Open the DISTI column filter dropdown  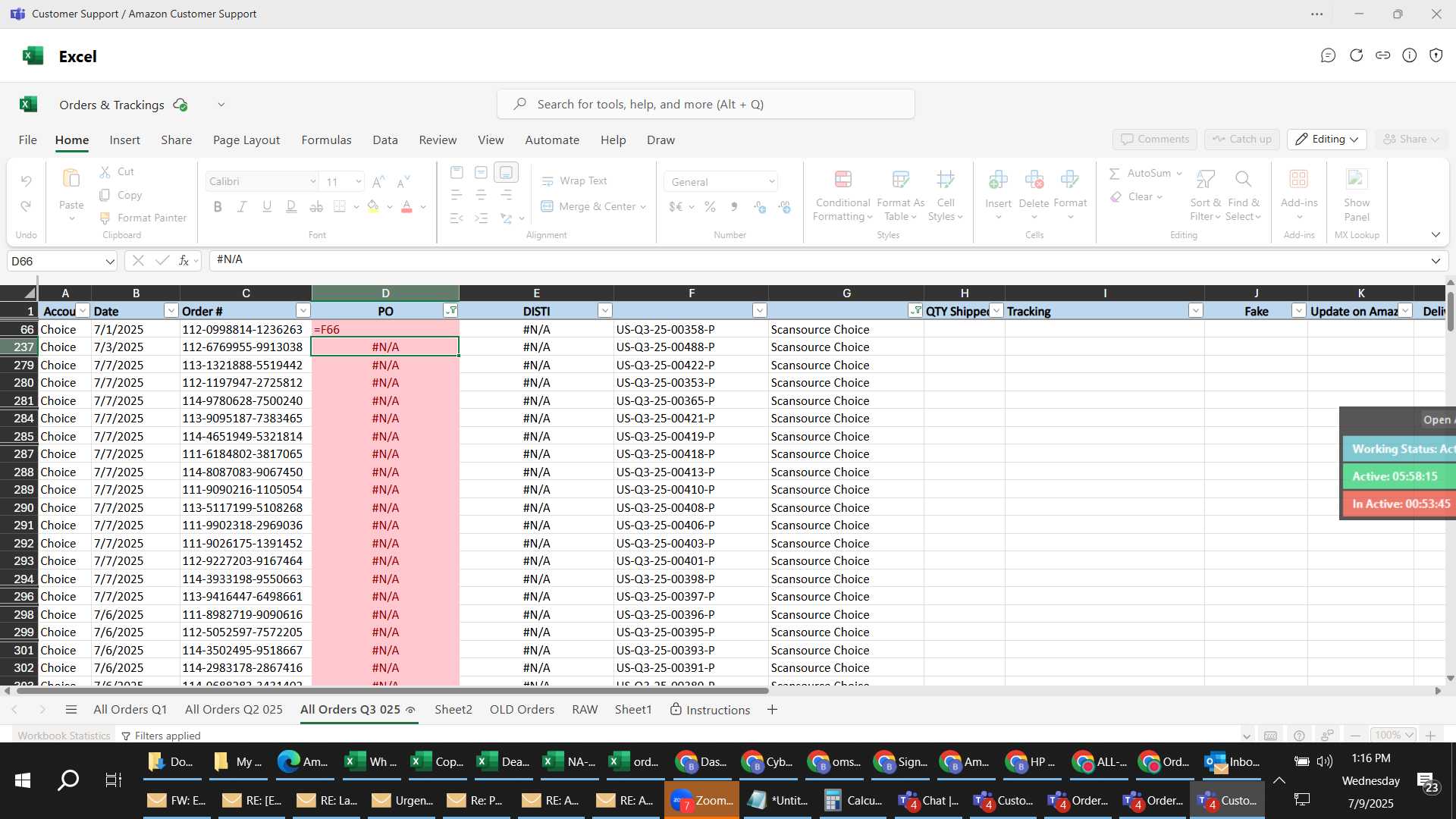[x=604, y=311]
